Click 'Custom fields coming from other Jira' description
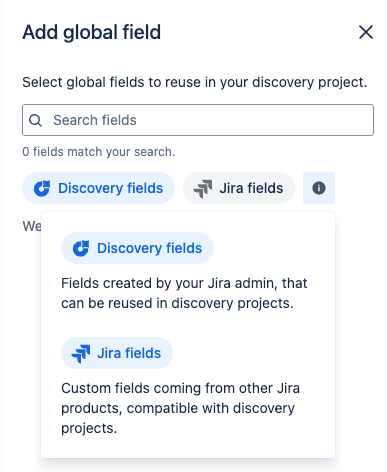The height and width of the screenshot is (472, 387). point(180,408)
